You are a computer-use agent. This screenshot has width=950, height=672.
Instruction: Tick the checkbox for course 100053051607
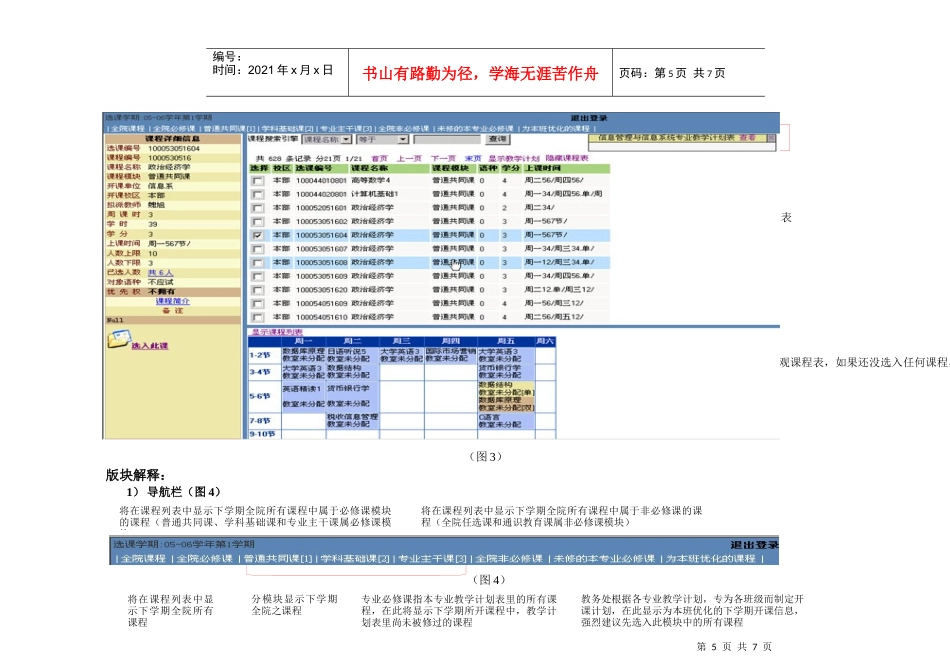(x=257, y=249)
